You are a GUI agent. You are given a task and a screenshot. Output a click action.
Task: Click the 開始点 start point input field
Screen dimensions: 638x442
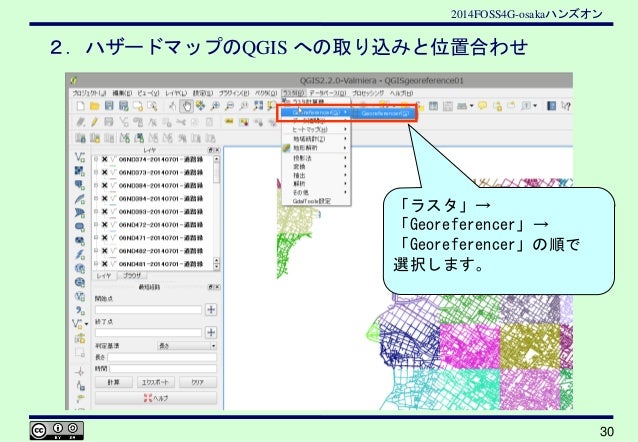149,310
